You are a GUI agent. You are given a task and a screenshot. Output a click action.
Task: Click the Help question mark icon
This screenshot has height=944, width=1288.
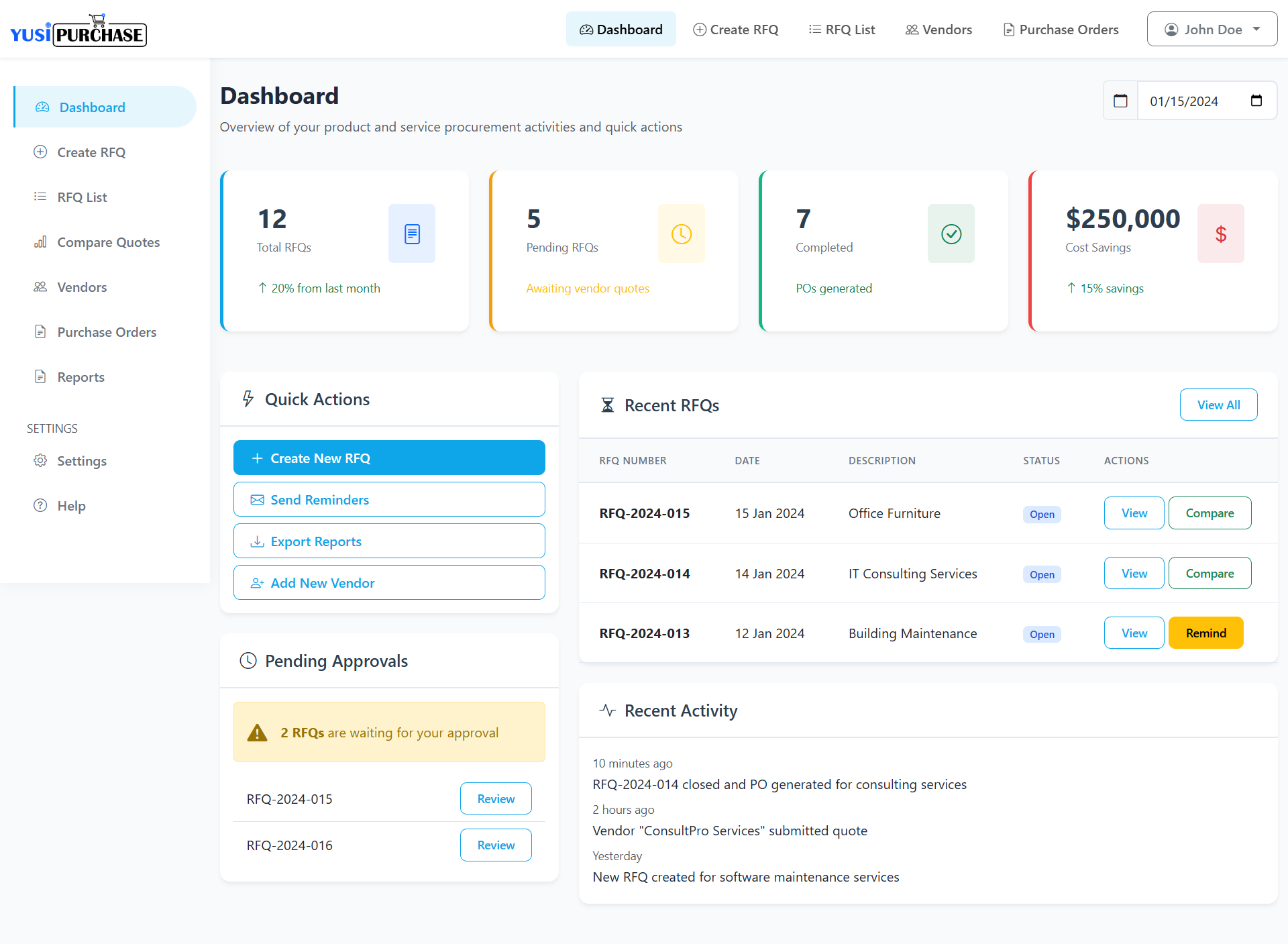click(40, 505)
